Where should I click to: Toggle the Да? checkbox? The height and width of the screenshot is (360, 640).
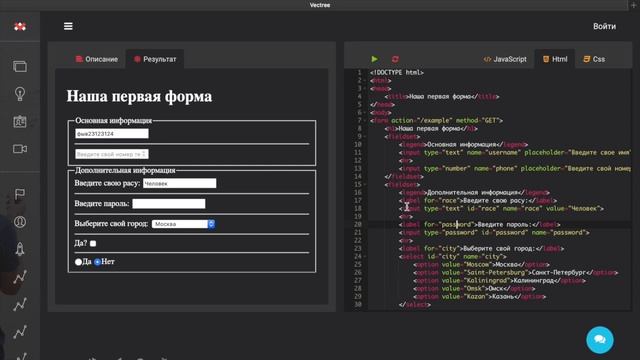pyautogui.click(x=93, y=243)
